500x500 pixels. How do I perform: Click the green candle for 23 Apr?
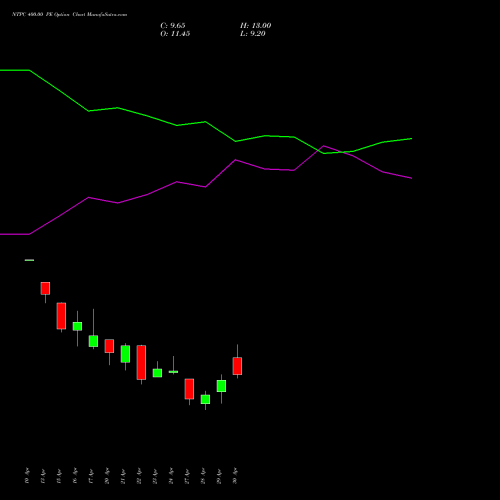157,373
